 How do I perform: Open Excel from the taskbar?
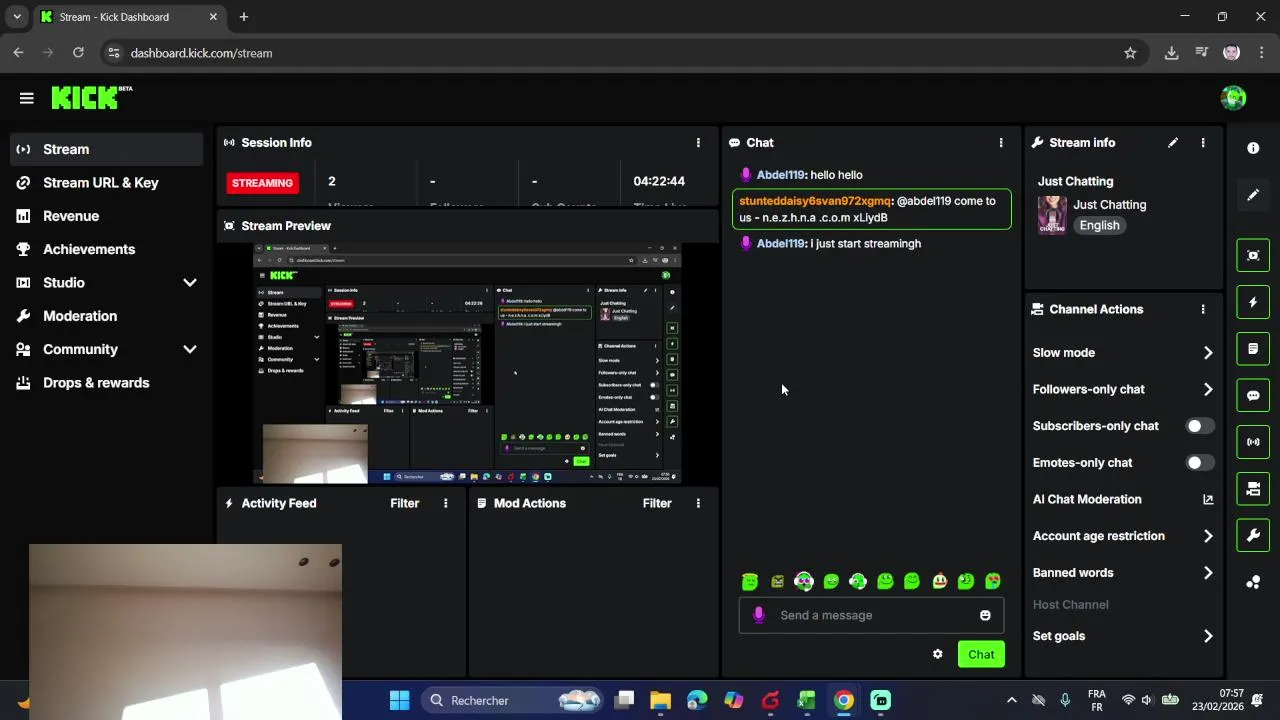pyautogui.click(x=807, y=700)
